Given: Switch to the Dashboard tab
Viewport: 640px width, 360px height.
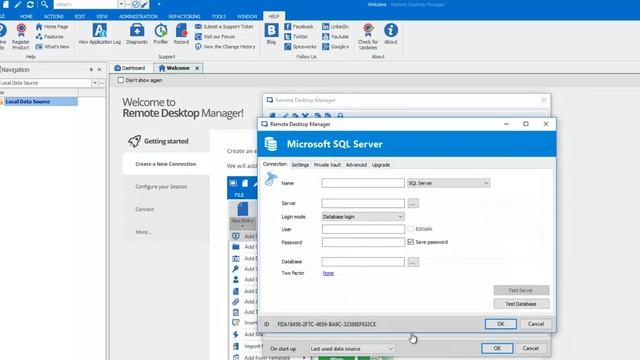Looking at the screenshot, I should (x=130, y=68).
